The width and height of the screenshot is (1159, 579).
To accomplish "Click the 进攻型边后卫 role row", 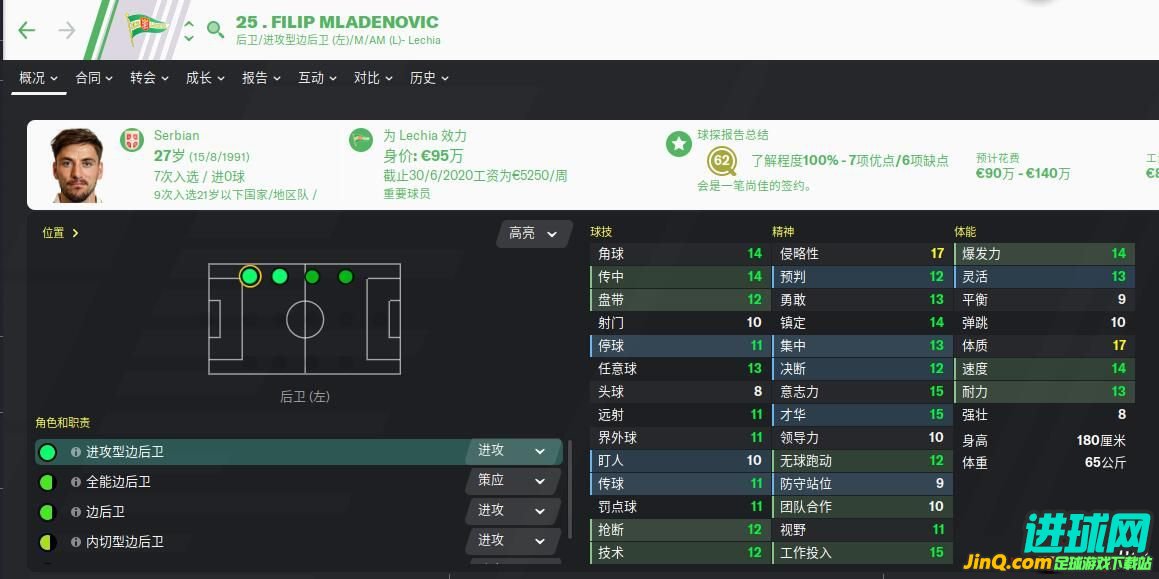I will click(x=299, y=452).
